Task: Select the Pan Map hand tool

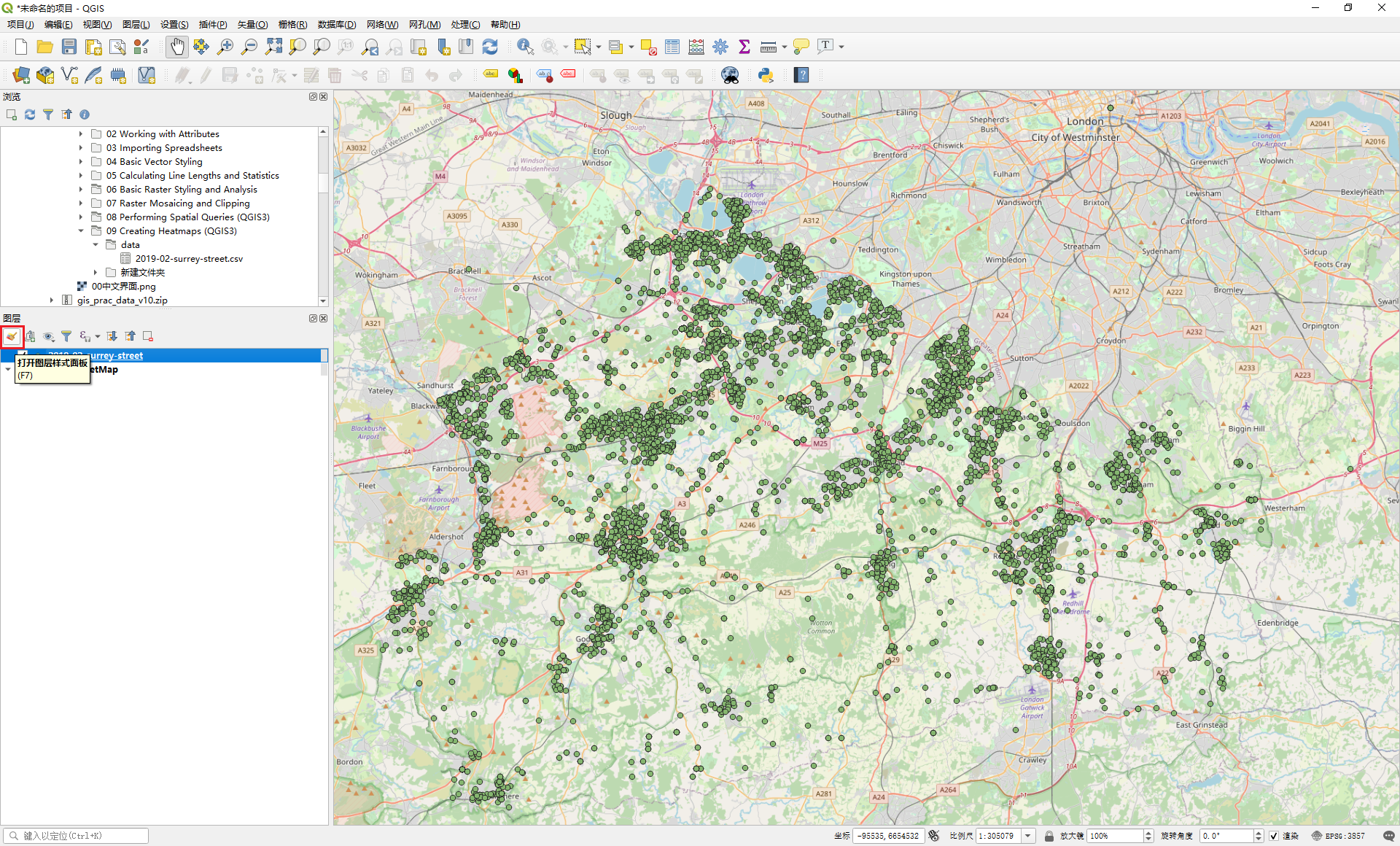Action: (176, 47)
